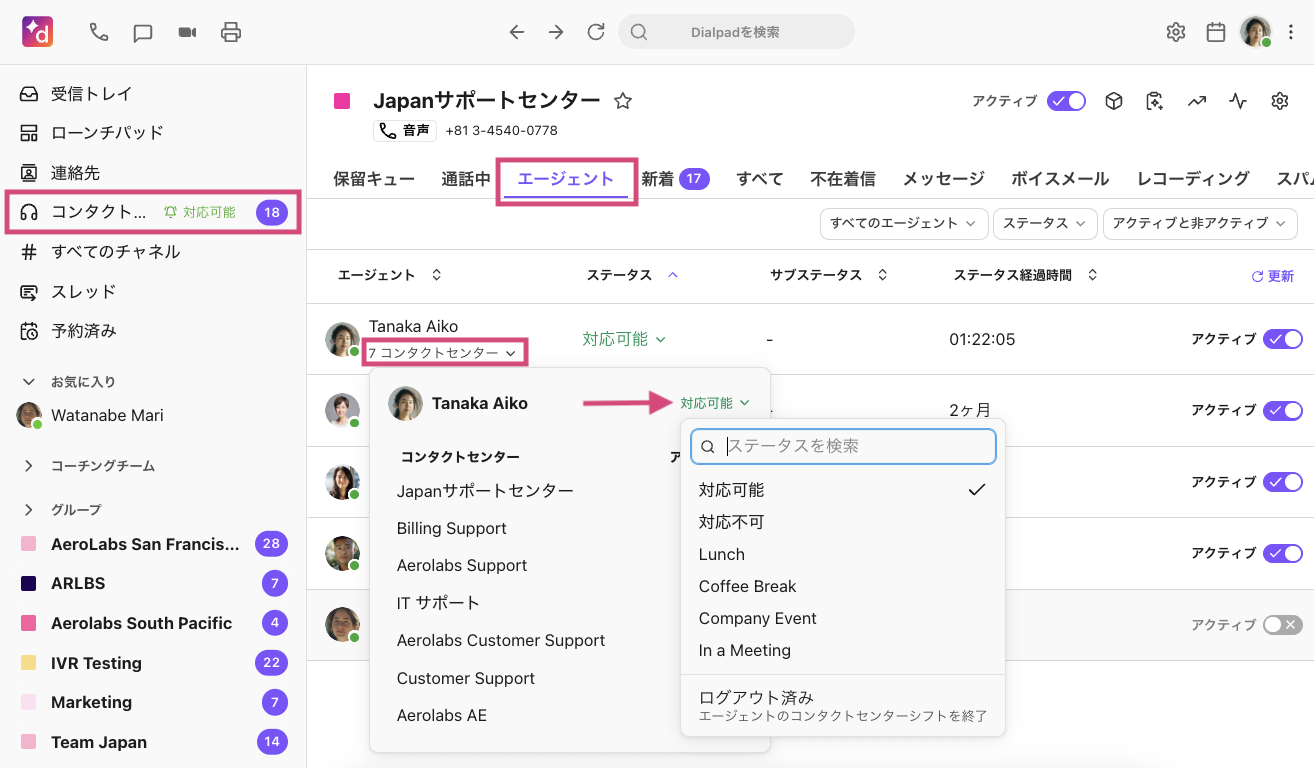Click the 更新 refresh link
Screen dimensions: 1314x768
point(1272,276)
